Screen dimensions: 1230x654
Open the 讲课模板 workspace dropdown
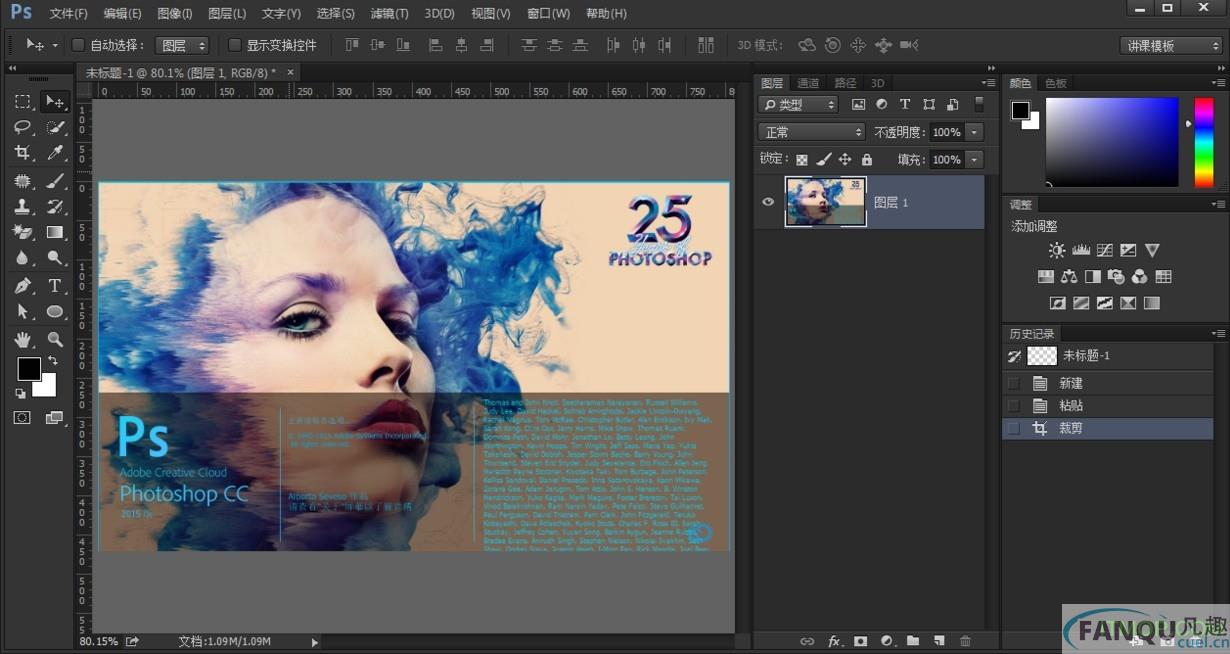[1172, 46]
